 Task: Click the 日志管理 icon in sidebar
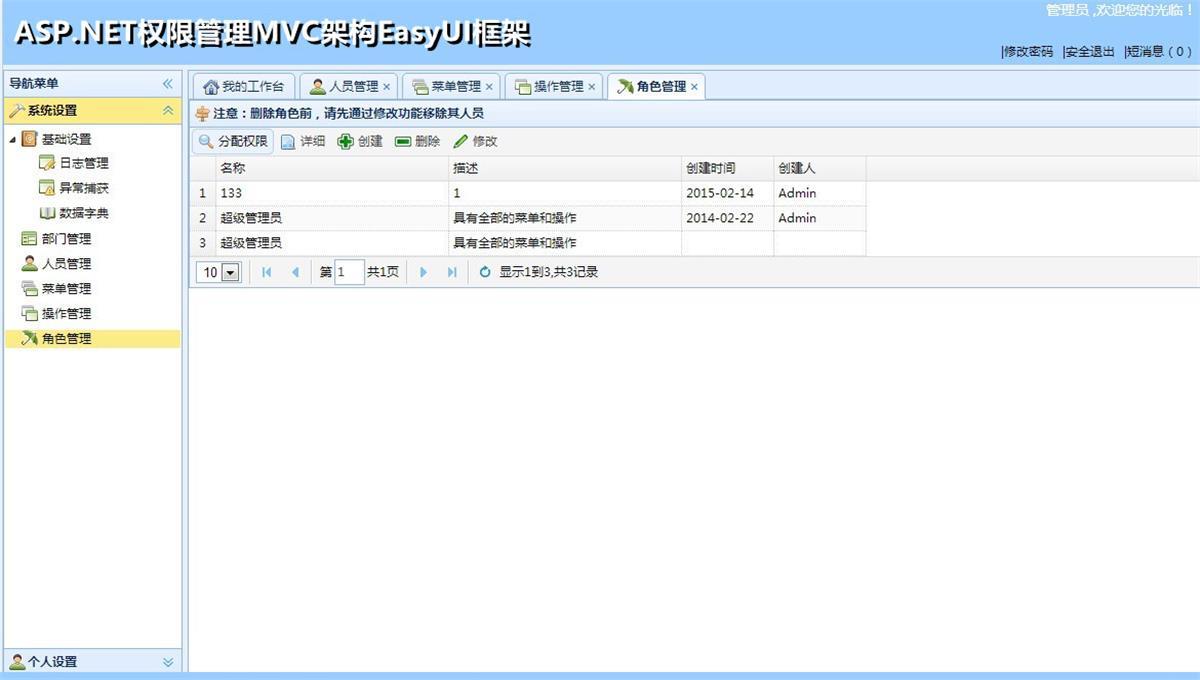(x=46, y=163)
